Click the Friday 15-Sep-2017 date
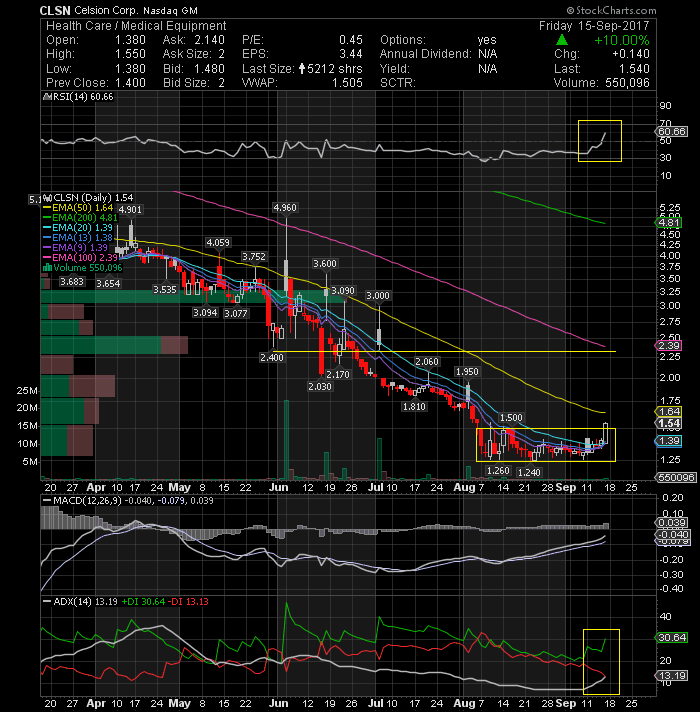The height and width of the screenshot is (712, 700). [594, 25]
